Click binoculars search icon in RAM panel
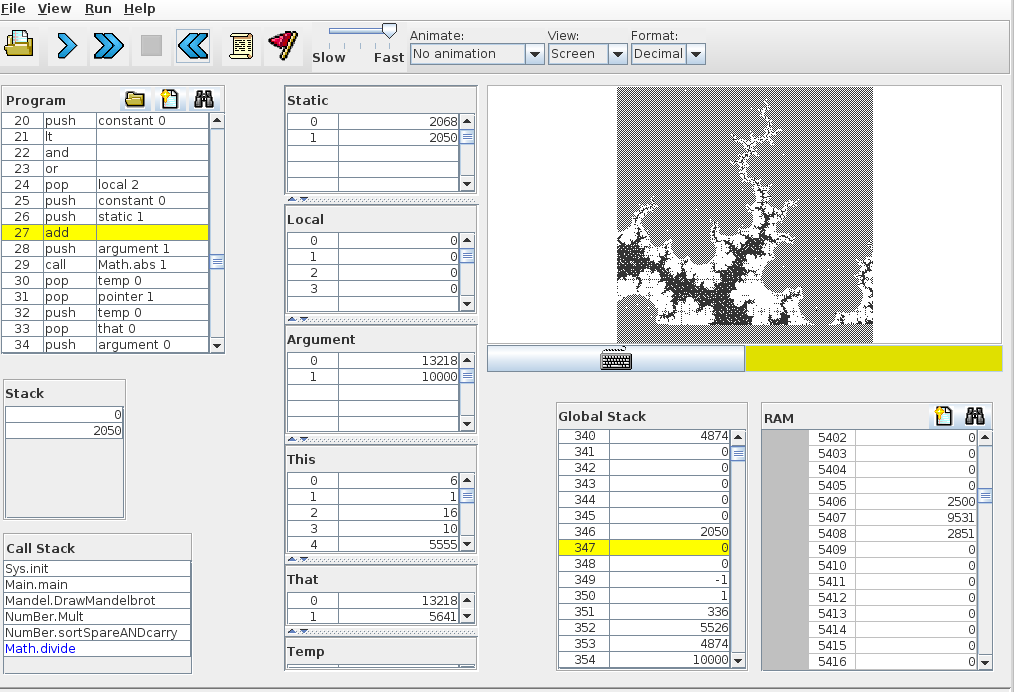Image resolution: width=1014 pixels, height=692 pixels. [x=975, y=417]
